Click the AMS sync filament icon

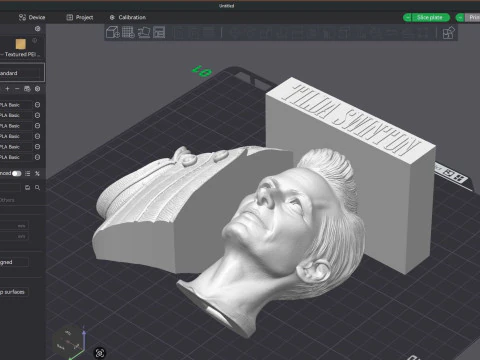click(x=27, y=89)
